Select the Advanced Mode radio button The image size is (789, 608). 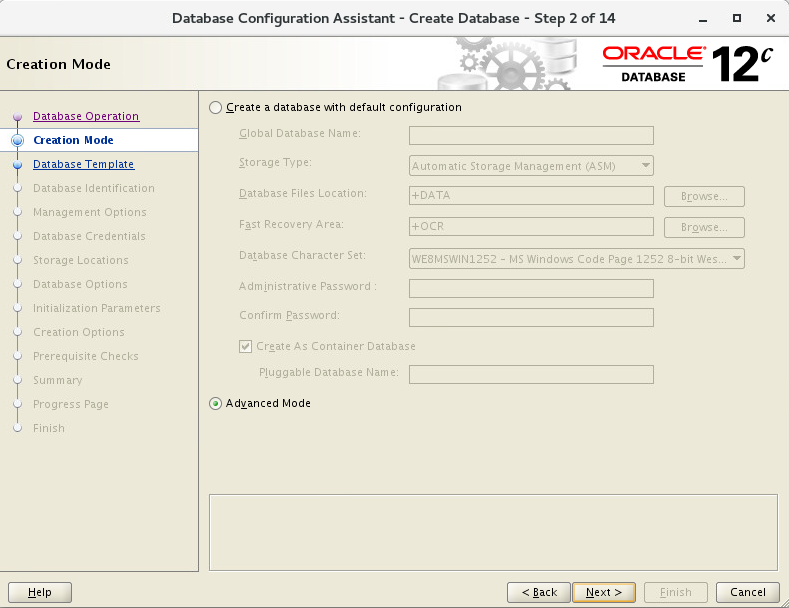coord(215,404)
